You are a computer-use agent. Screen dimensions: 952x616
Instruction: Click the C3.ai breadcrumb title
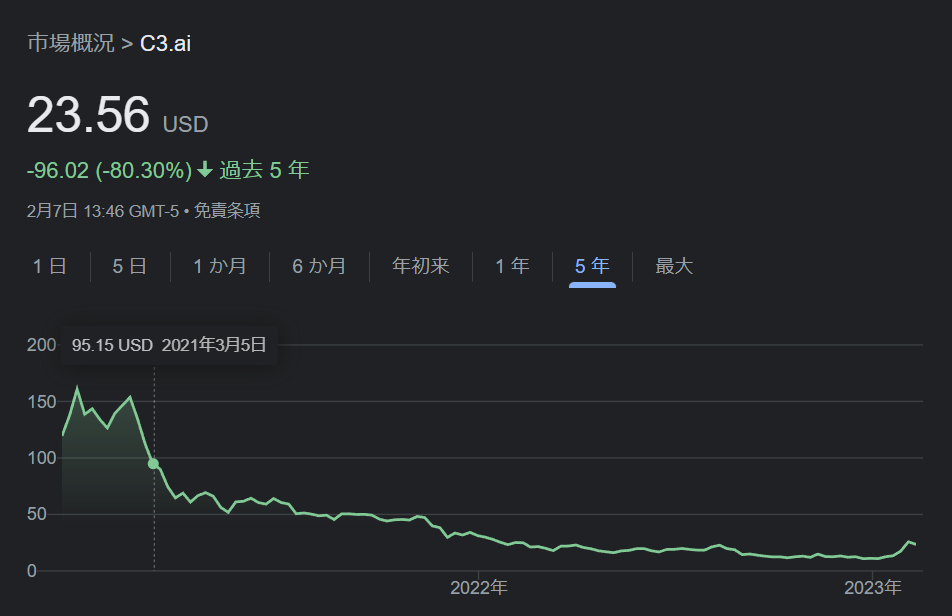pyautogui.click(x=165, y=44)
